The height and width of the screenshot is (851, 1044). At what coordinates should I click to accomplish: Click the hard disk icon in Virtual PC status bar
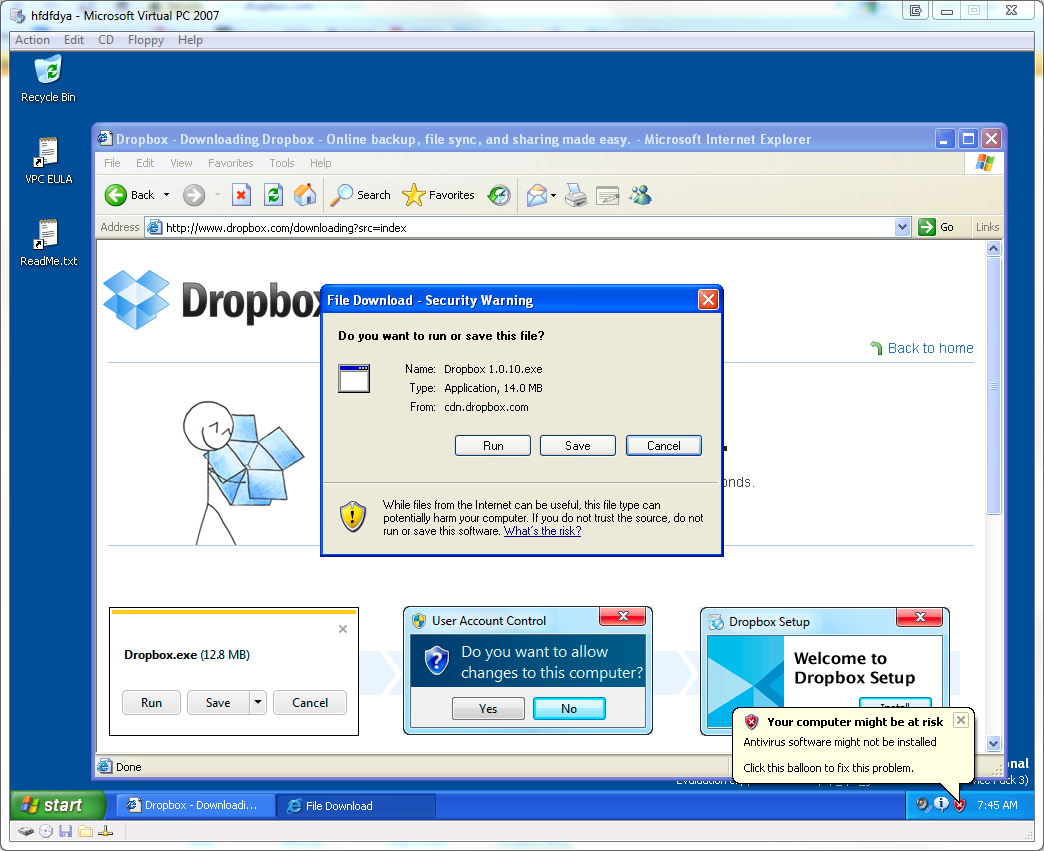tap(26, 831)
